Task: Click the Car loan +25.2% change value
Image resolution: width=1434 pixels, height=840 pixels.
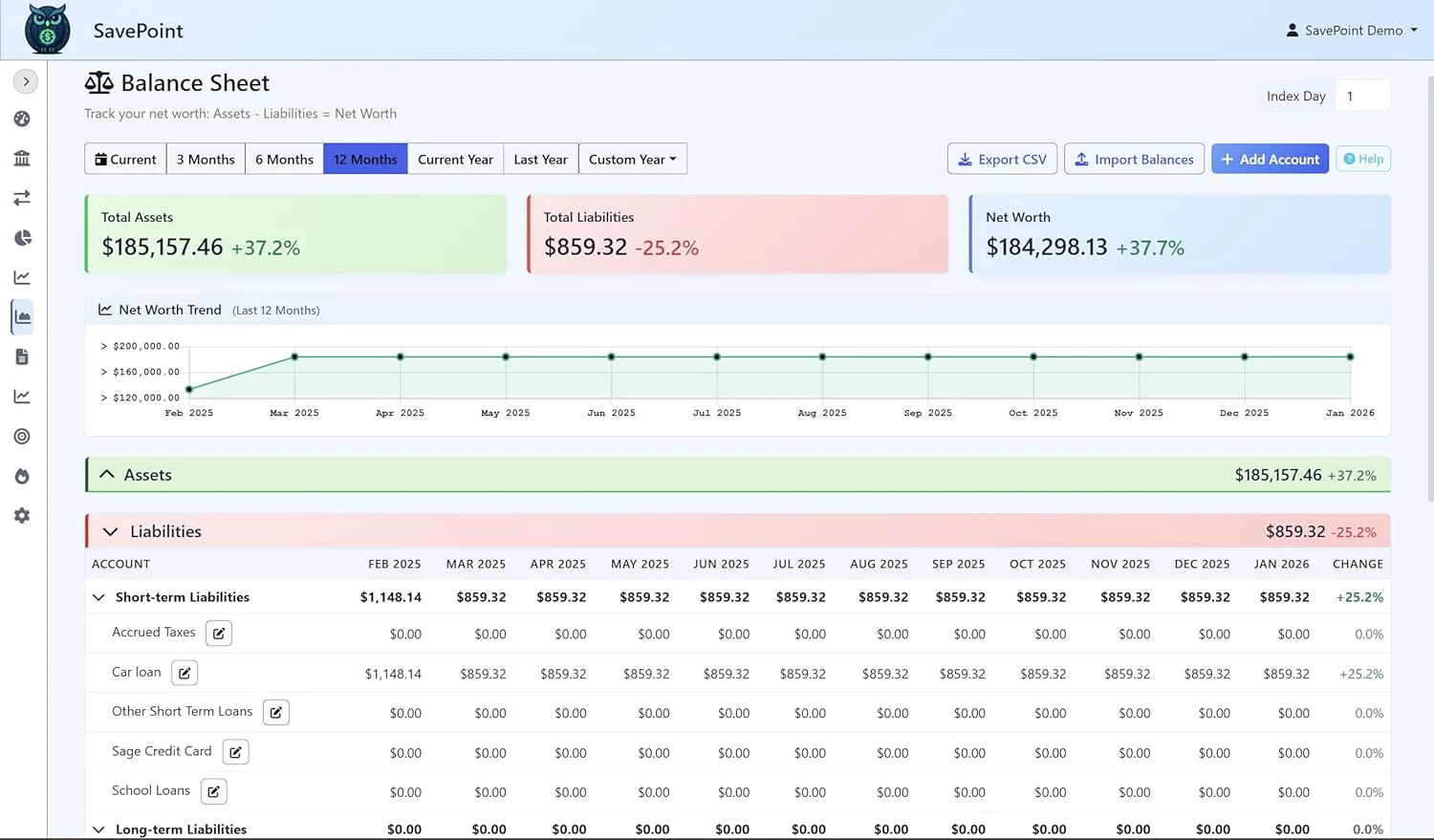Action: (1361, 674)
